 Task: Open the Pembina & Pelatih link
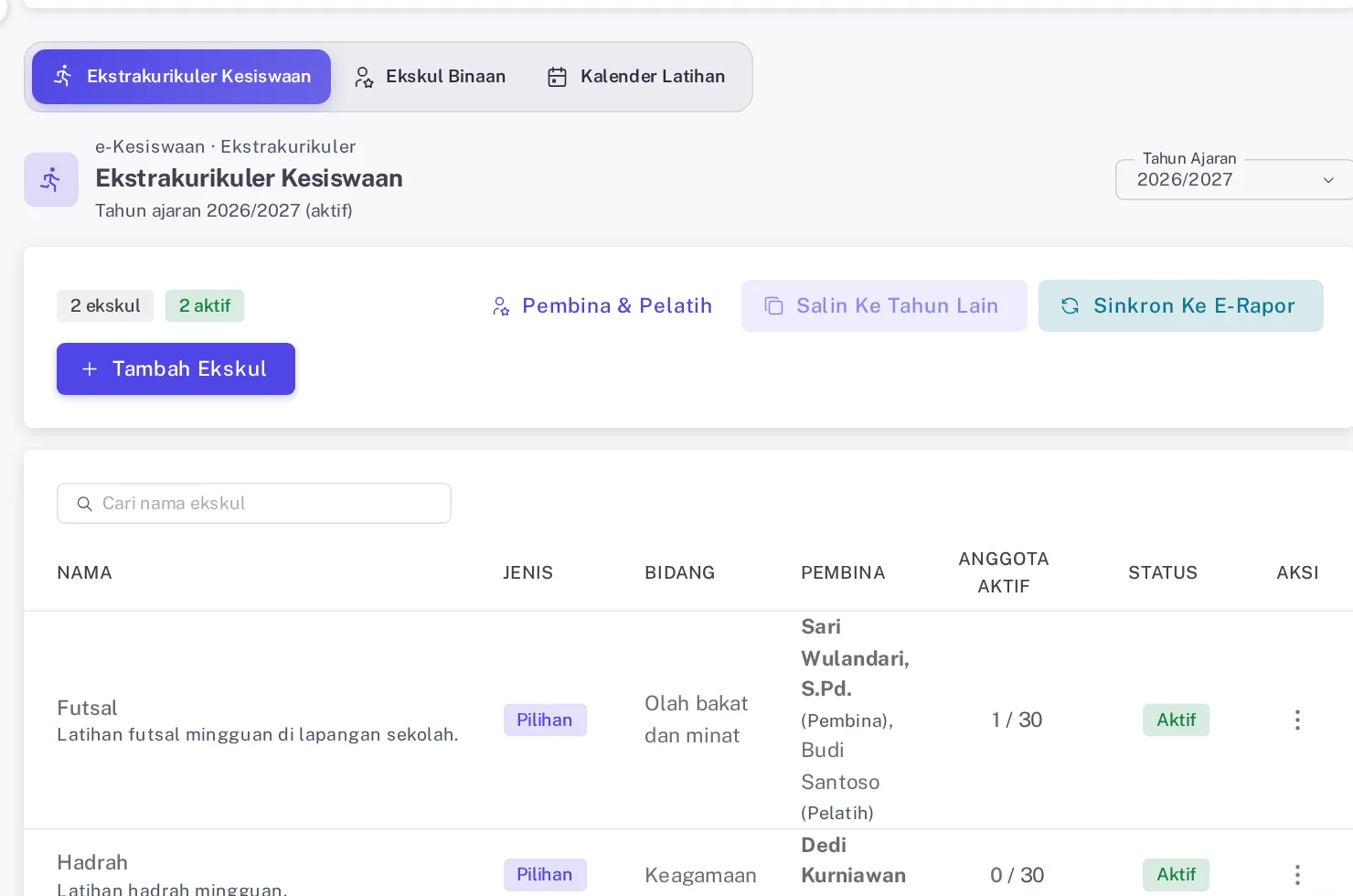tap(602, 306)
